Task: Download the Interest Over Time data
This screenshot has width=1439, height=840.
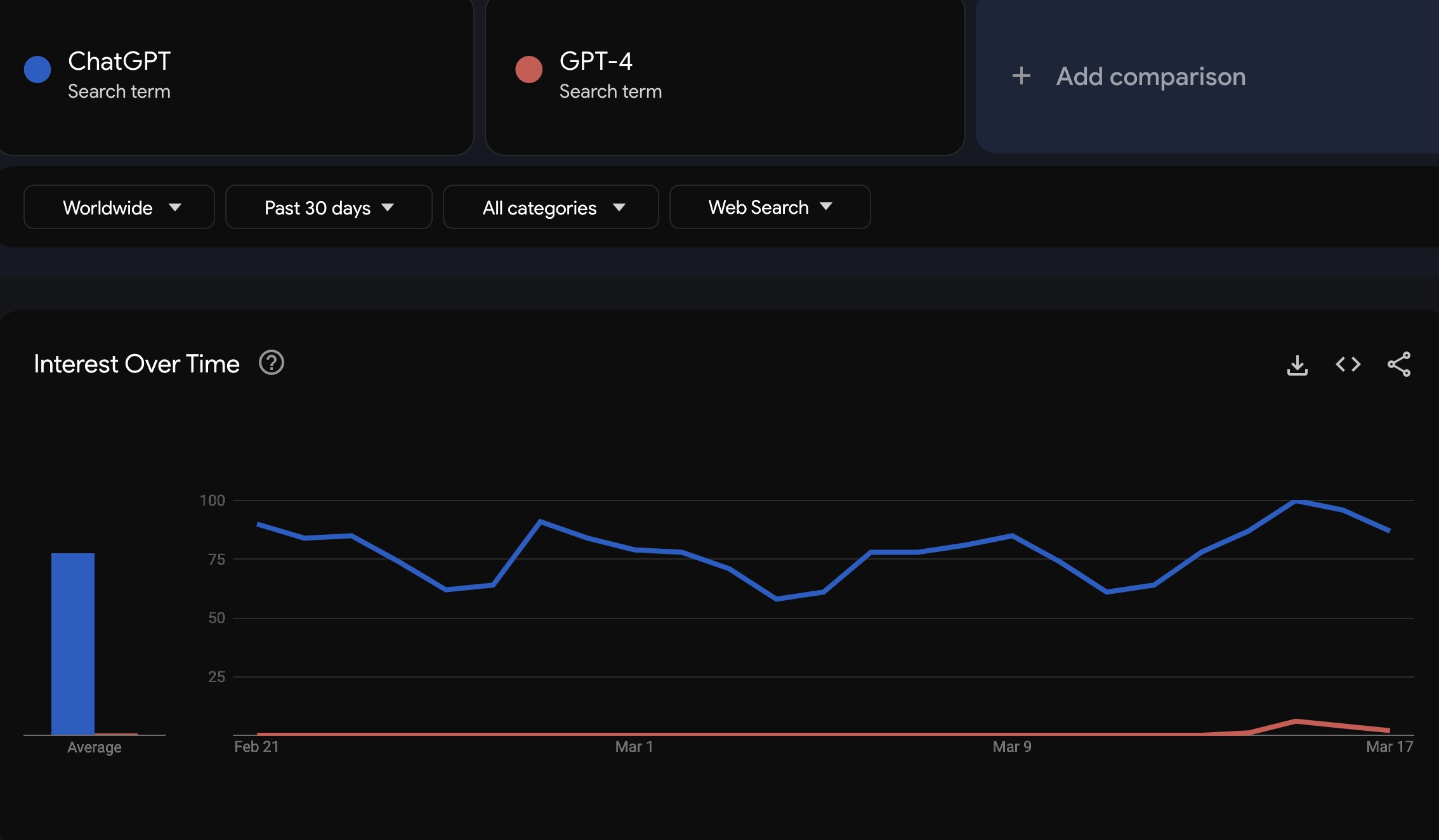Action: pos(1297,365)
